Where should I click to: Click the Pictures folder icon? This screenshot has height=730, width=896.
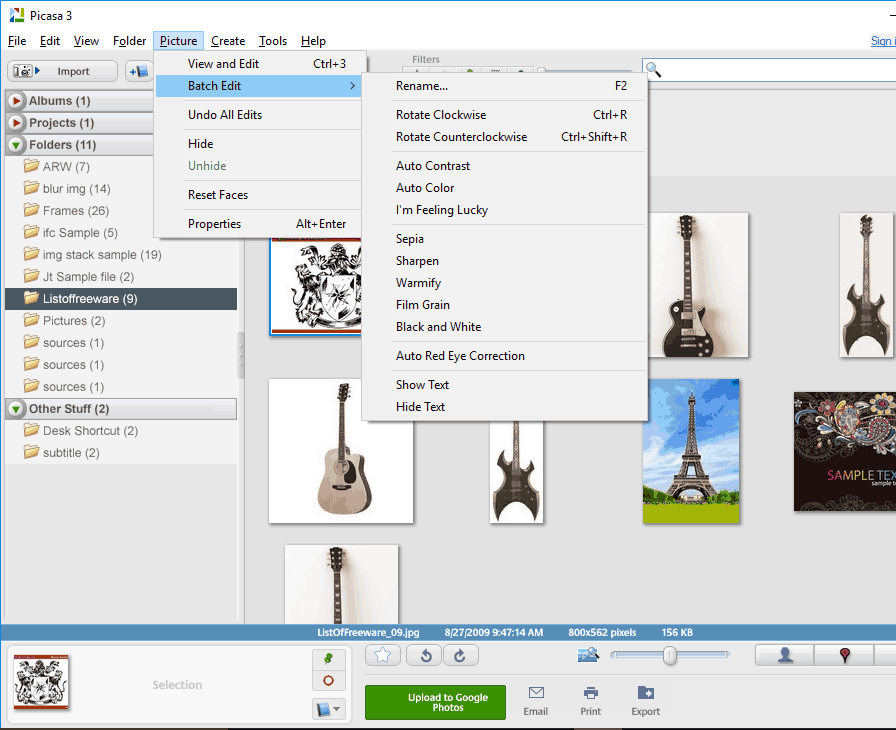[31, 320]
